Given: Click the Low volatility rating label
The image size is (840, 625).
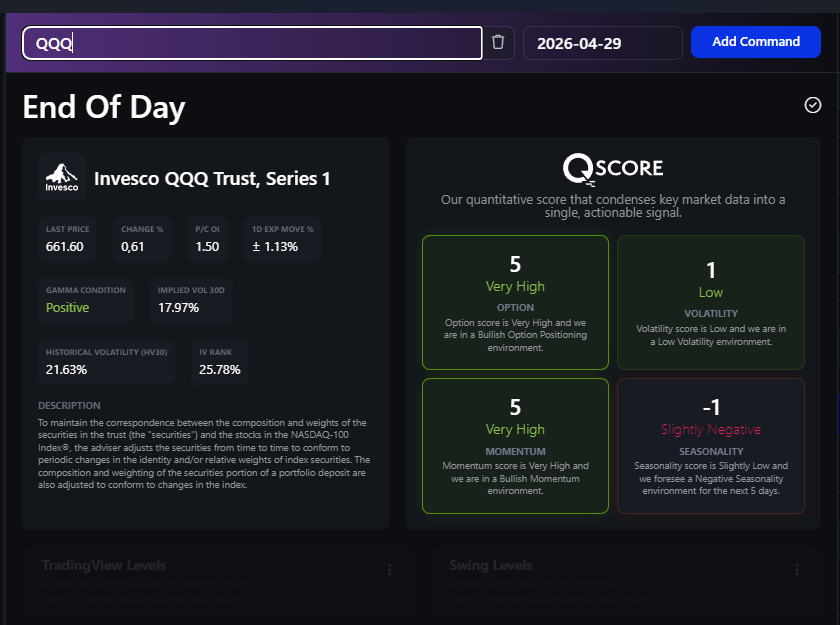Looking at the screenshot, I should pyautogui.click(x=710, y=292).
